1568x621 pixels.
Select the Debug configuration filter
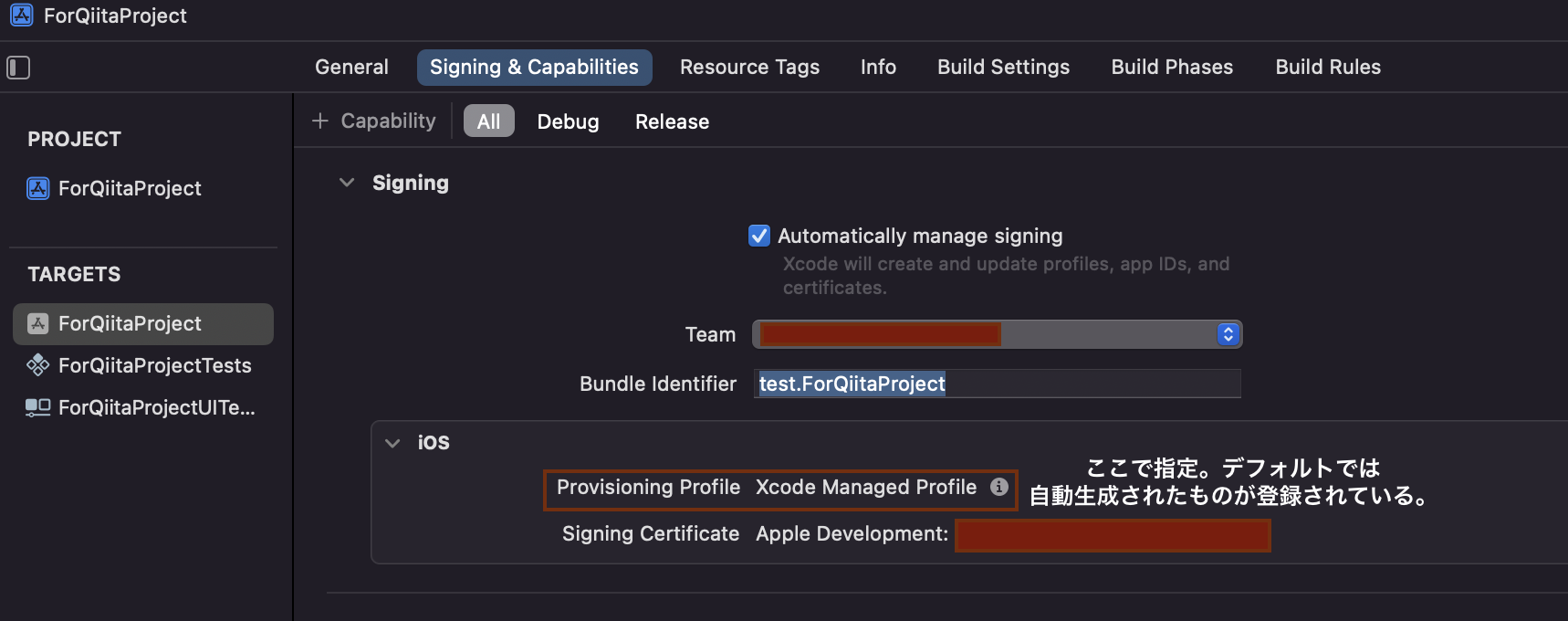(568, 121)
